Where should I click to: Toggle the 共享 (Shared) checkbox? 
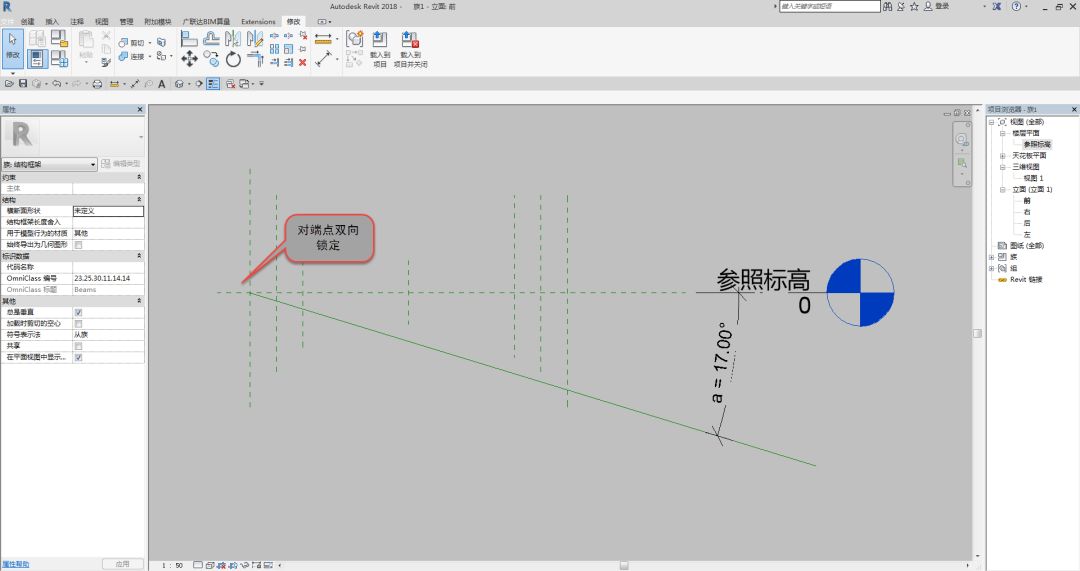(x=79, y=346)
